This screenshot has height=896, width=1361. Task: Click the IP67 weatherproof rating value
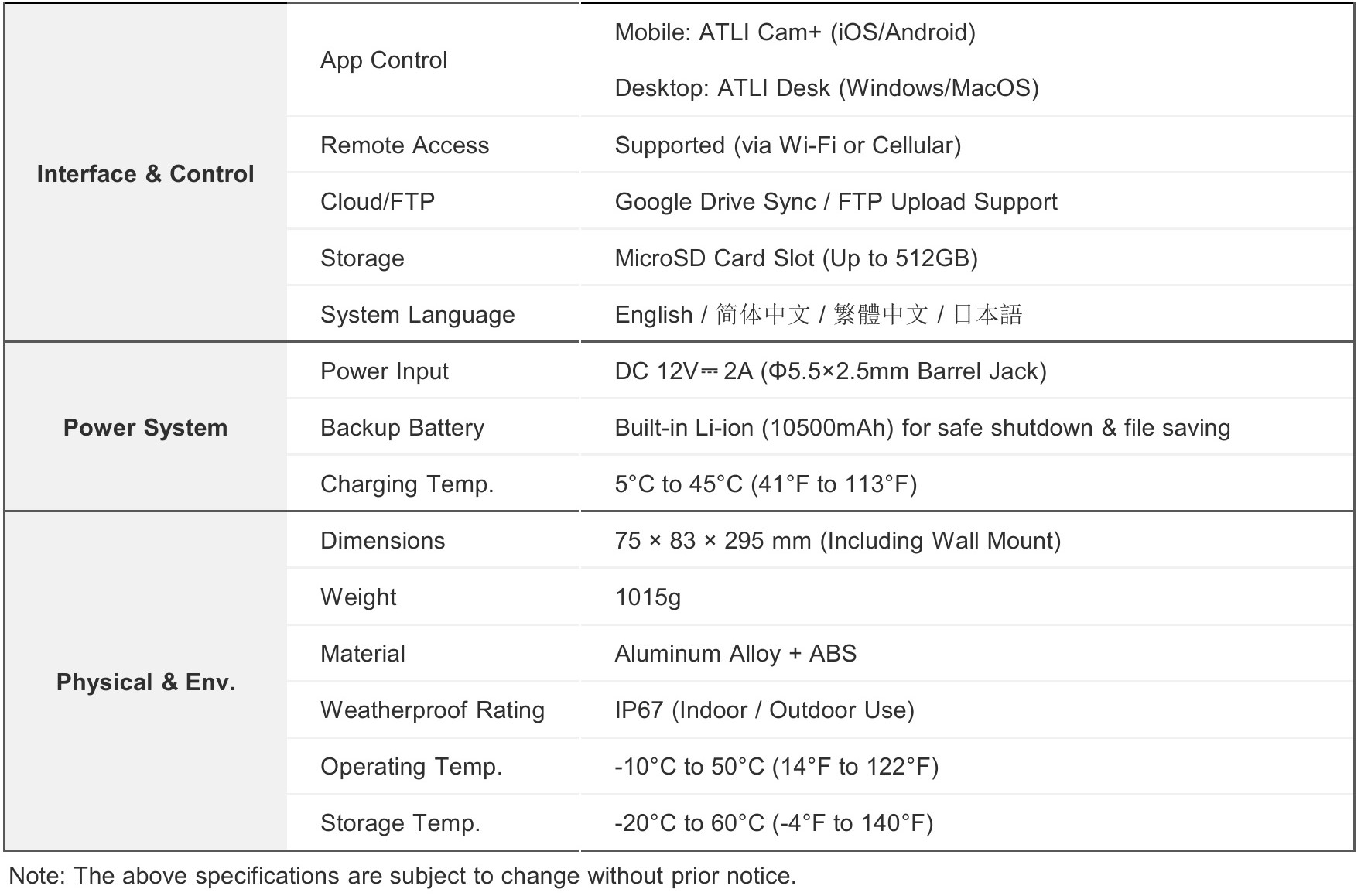764,710
